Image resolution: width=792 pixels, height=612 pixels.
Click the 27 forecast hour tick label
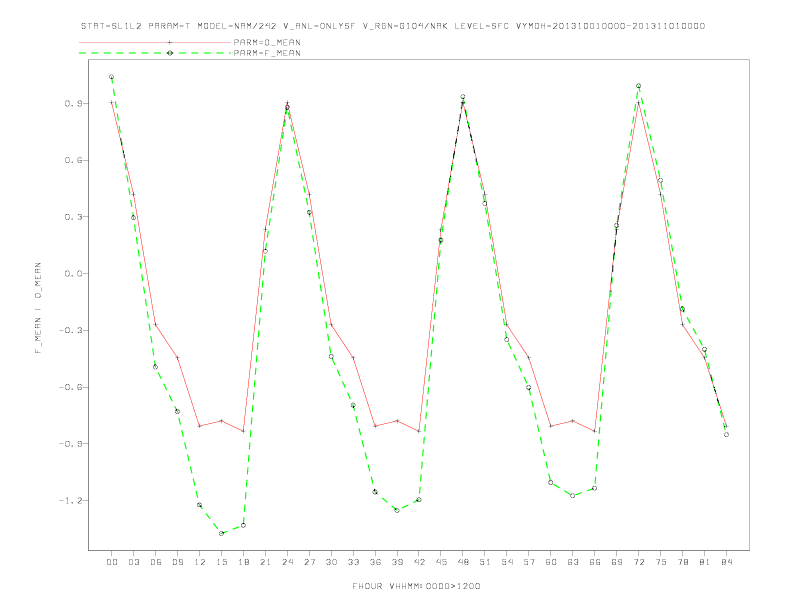point(309,562)
